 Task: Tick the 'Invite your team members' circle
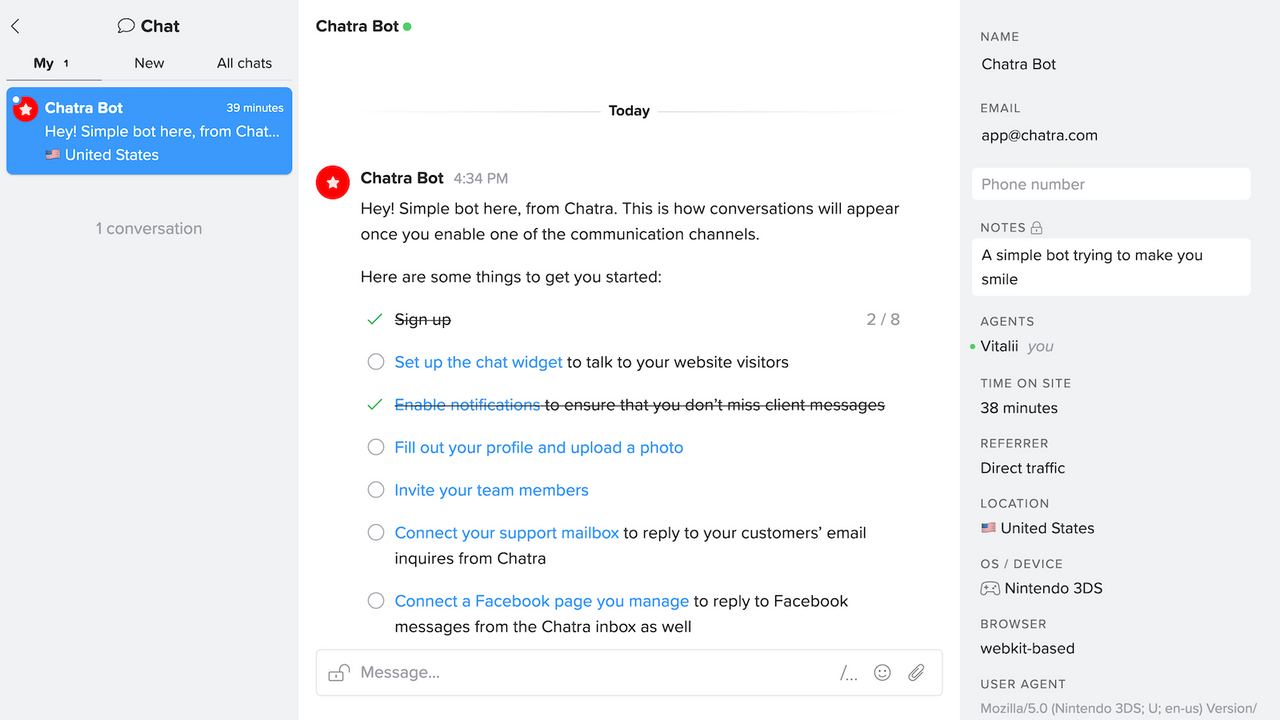pyautogui.click(x=375, y=489)
